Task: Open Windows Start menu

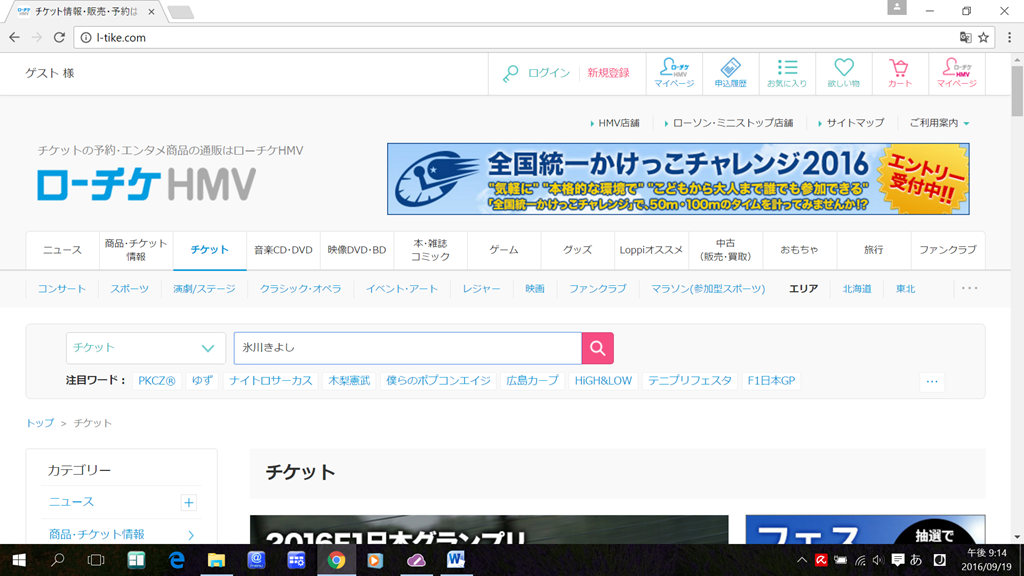Action: point(19,560)
